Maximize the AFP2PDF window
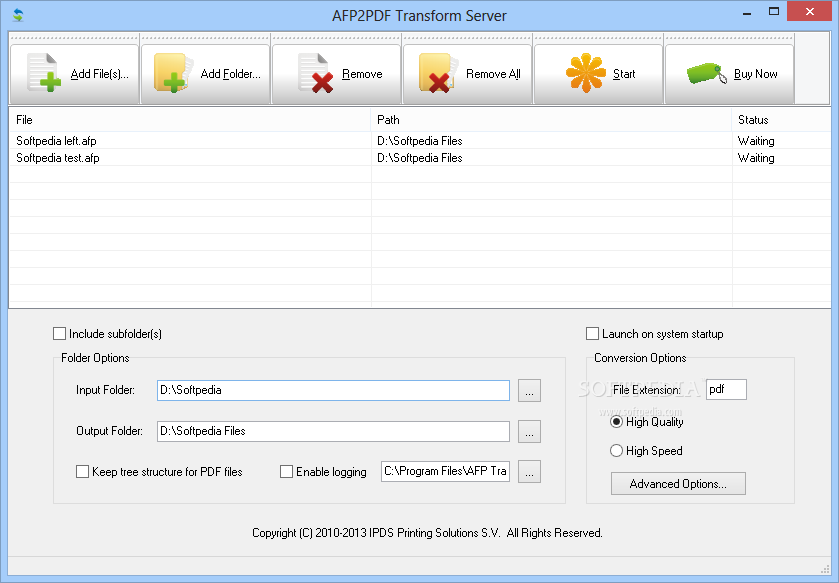This screenshot has width=839, height=583. [774, 12]
